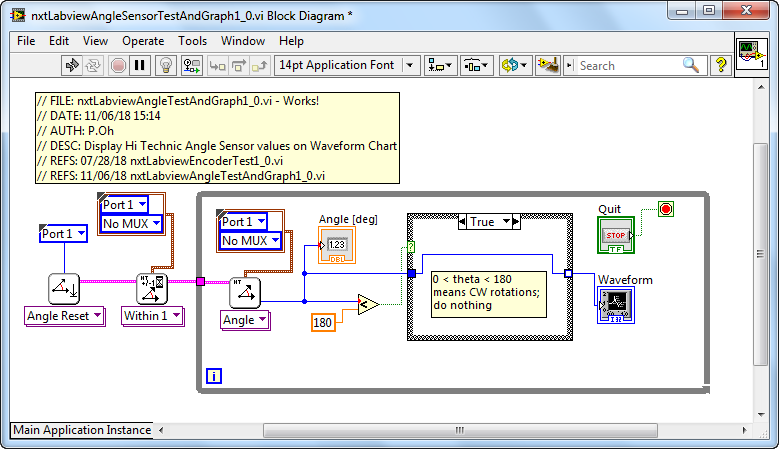779x449 pixels.
Task: Open the Port 1 dropdown outside the loop cluster
Action: tap(124, 204)
